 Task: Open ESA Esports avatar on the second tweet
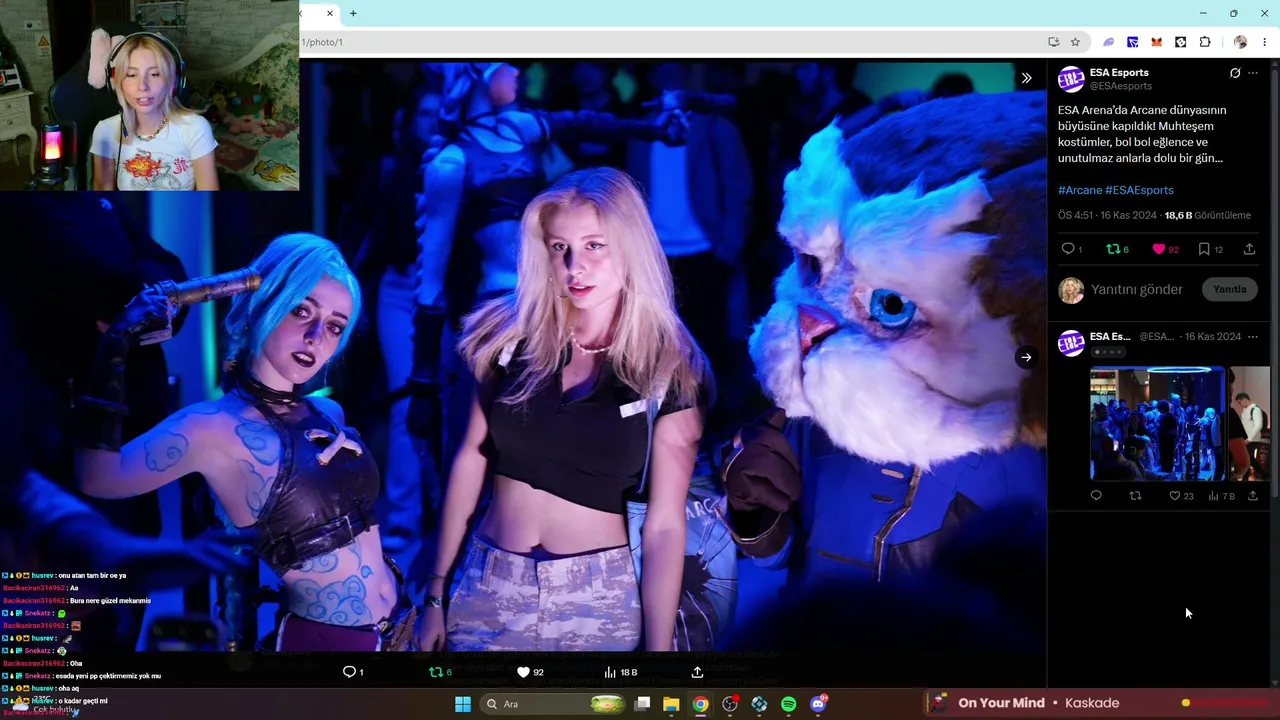click(1071, 343)
